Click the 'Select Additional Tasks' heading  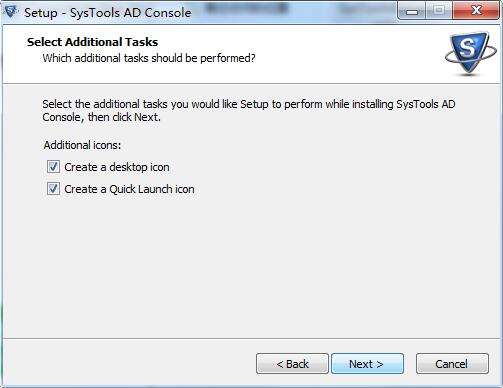(x=92, y=42)
